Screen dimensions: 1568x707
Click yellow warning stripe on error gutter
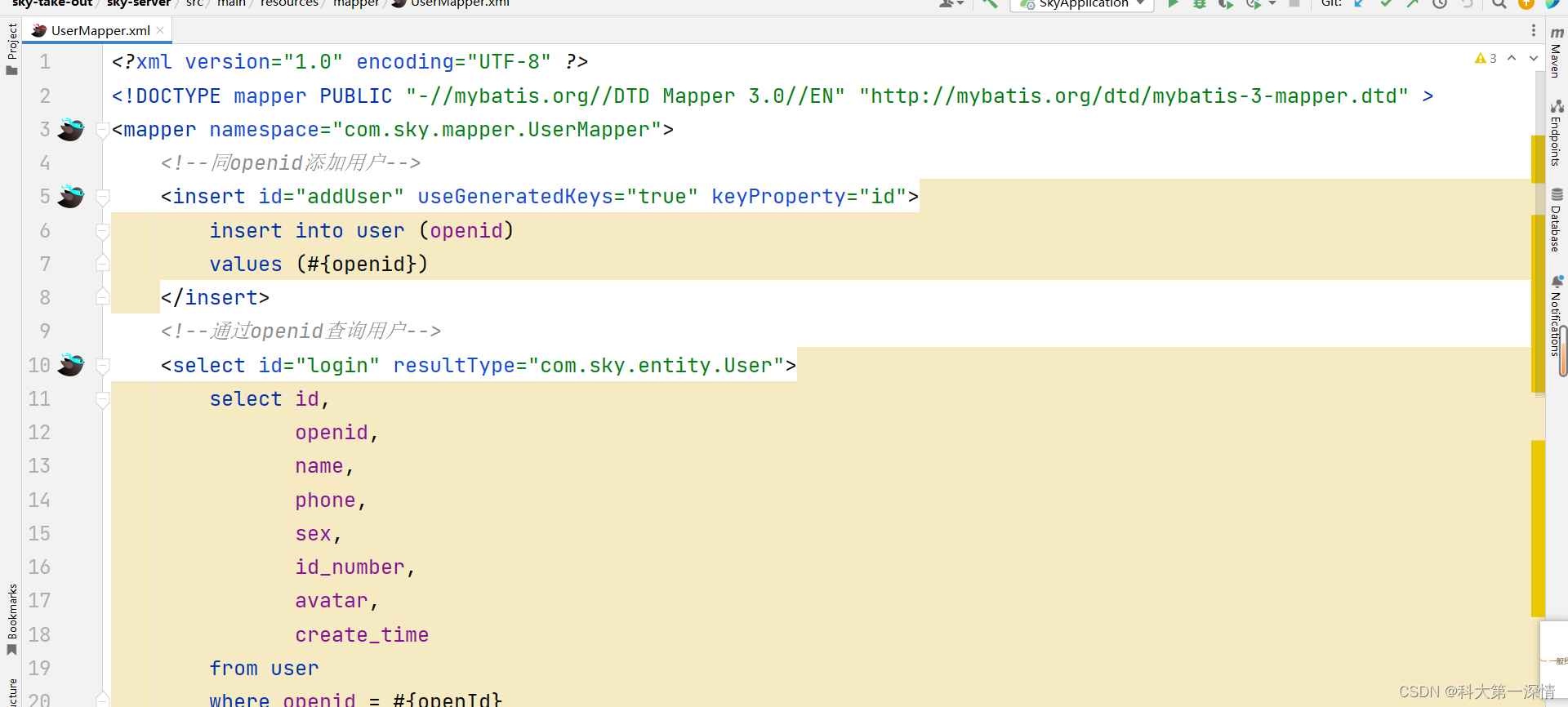[x=1539, y=528]
